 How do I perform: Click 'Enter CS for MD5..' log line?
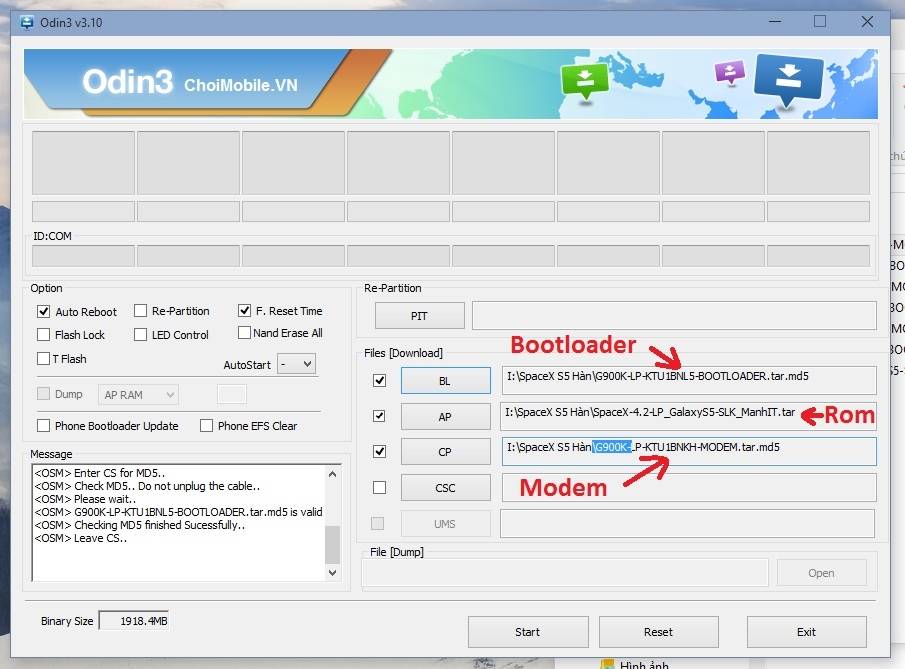pyautogui.click(x=99, y=473)
